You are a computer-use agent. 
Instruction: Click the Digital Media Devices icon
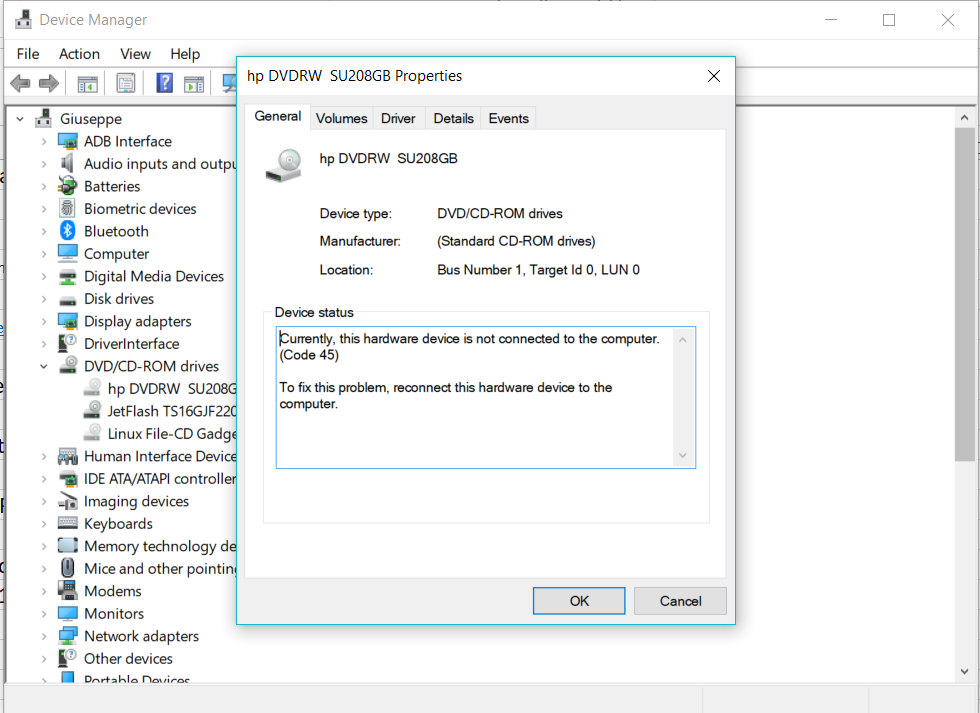pos(68,276)
